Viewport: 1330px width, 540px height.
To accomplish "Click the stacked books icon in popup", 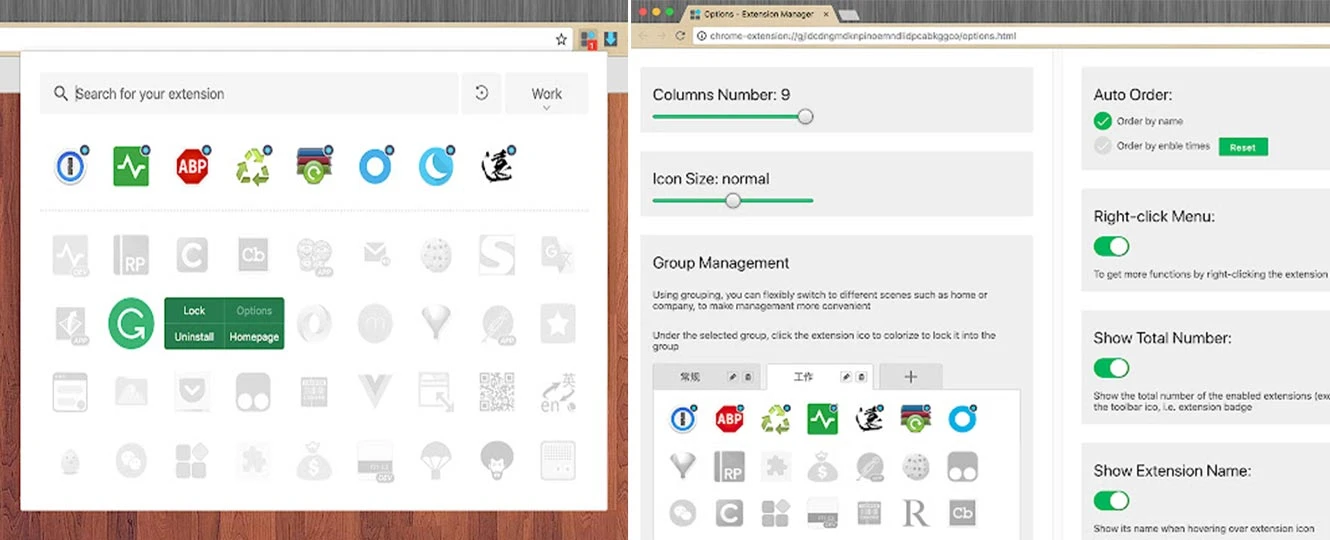I will click(314, 166).
